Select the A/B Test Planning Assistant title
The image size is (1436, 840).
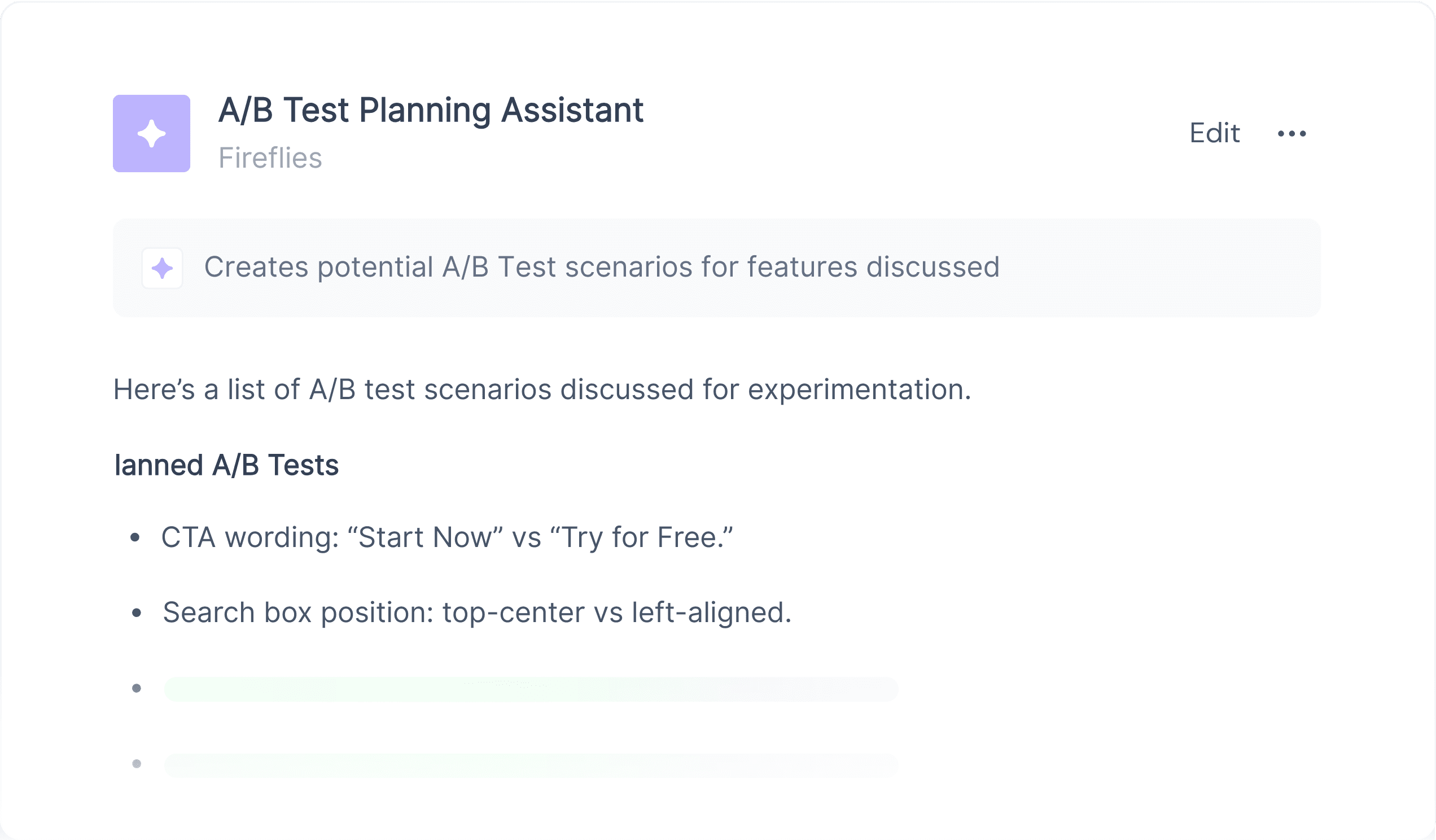coord(431,110)
